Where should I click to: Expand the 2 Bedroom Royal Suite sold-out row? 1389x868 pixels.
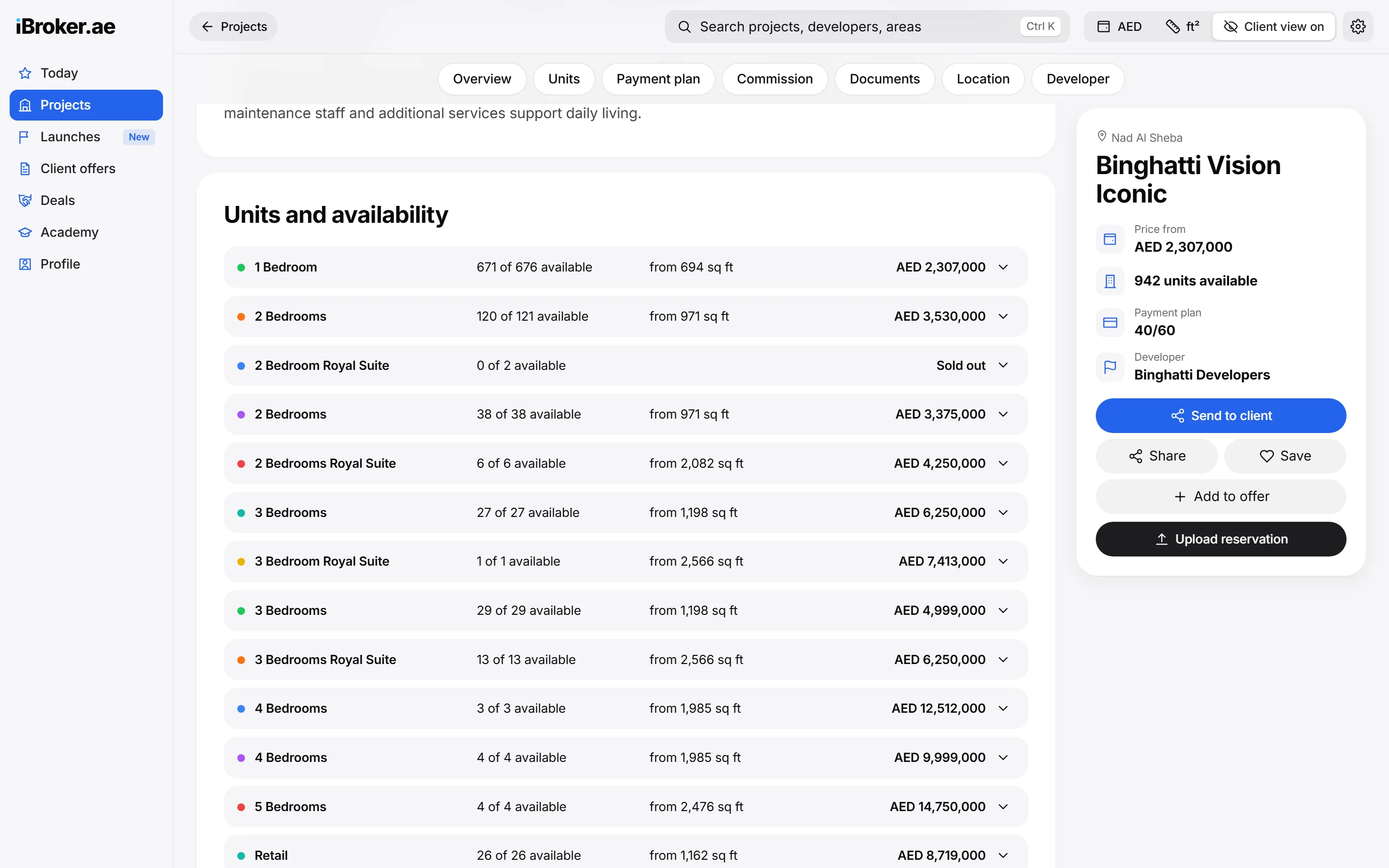(625, 365)
